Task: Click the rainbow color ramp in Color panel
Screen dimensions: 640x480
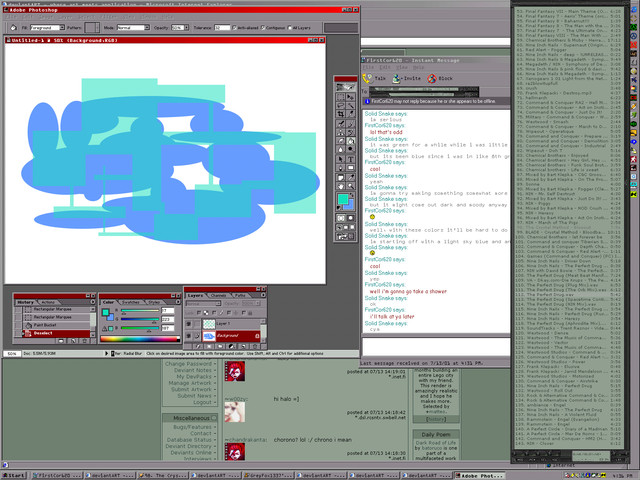Action: click(x=140, y=339)
